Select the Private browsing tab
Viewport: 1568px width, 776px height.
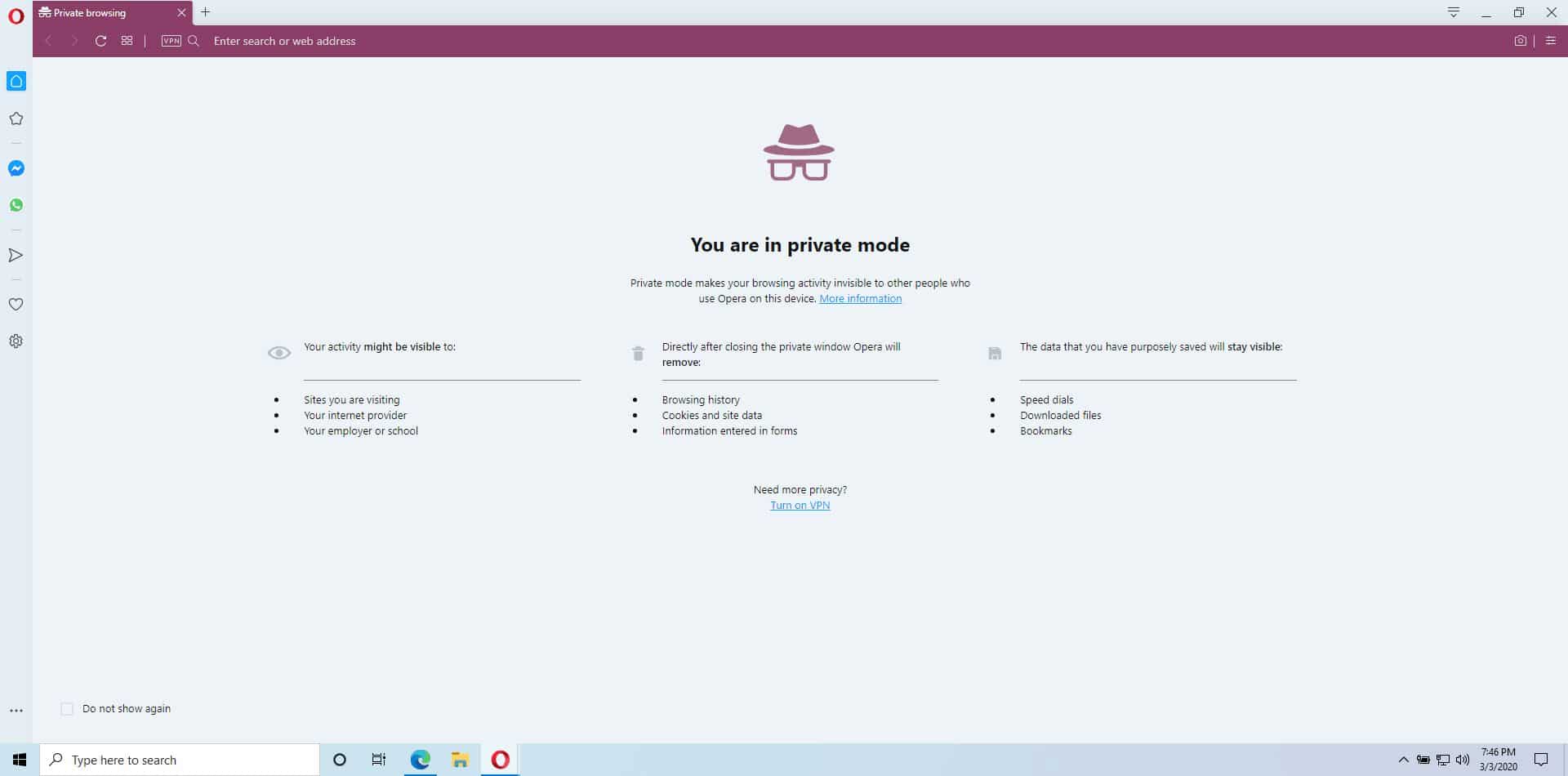113,13
